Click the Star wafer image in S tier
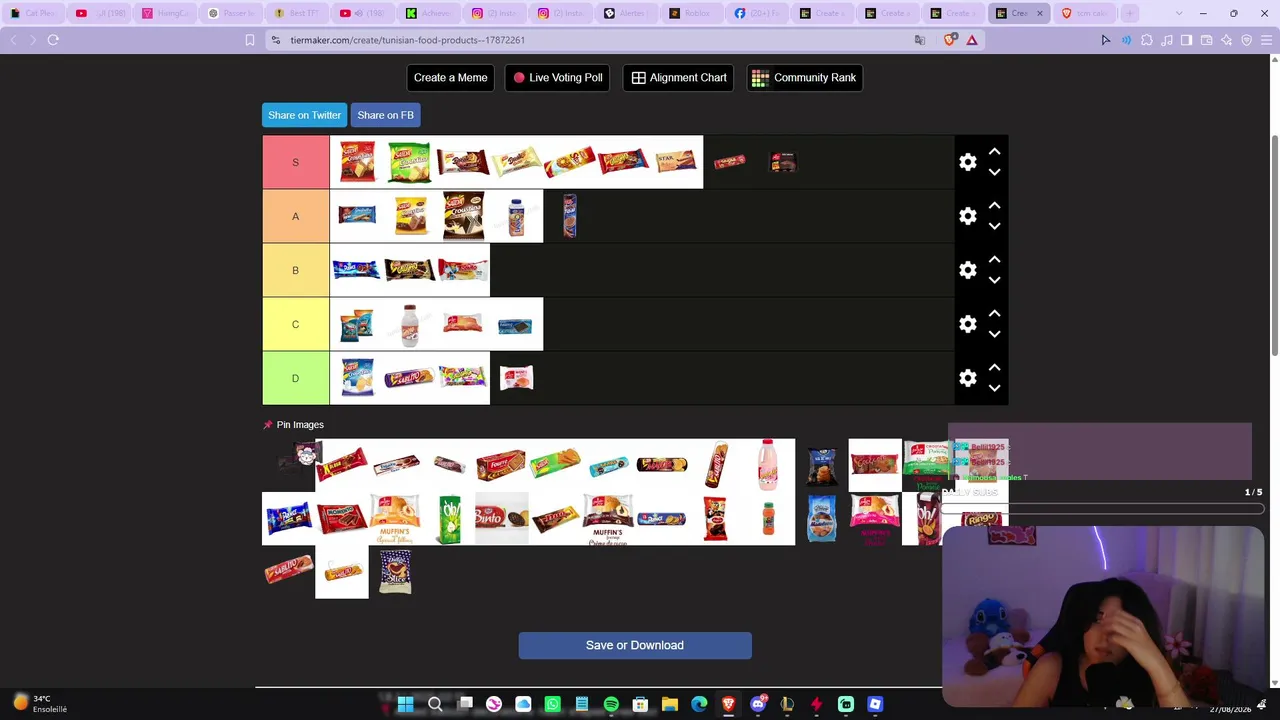Image resolution: width=1280 pixels, height=720 pixels. click(x=676, y=162)
